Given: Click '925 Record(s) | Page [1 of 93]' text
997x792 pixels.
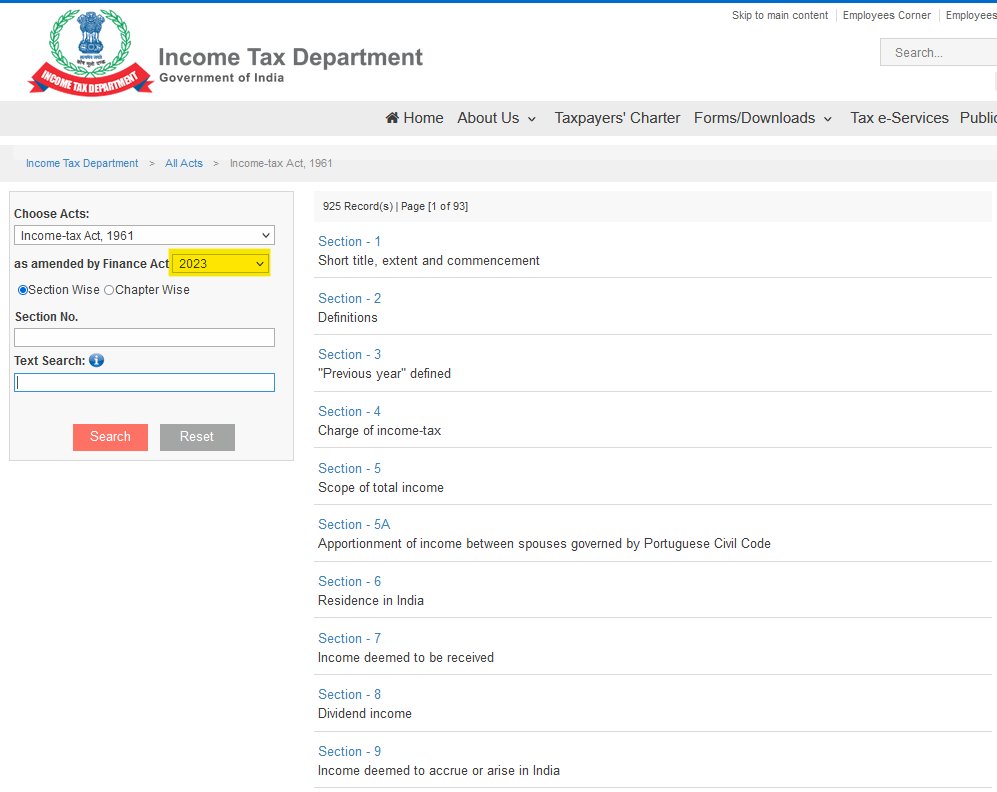Looking at the screenshot, I should click(395, 206).
